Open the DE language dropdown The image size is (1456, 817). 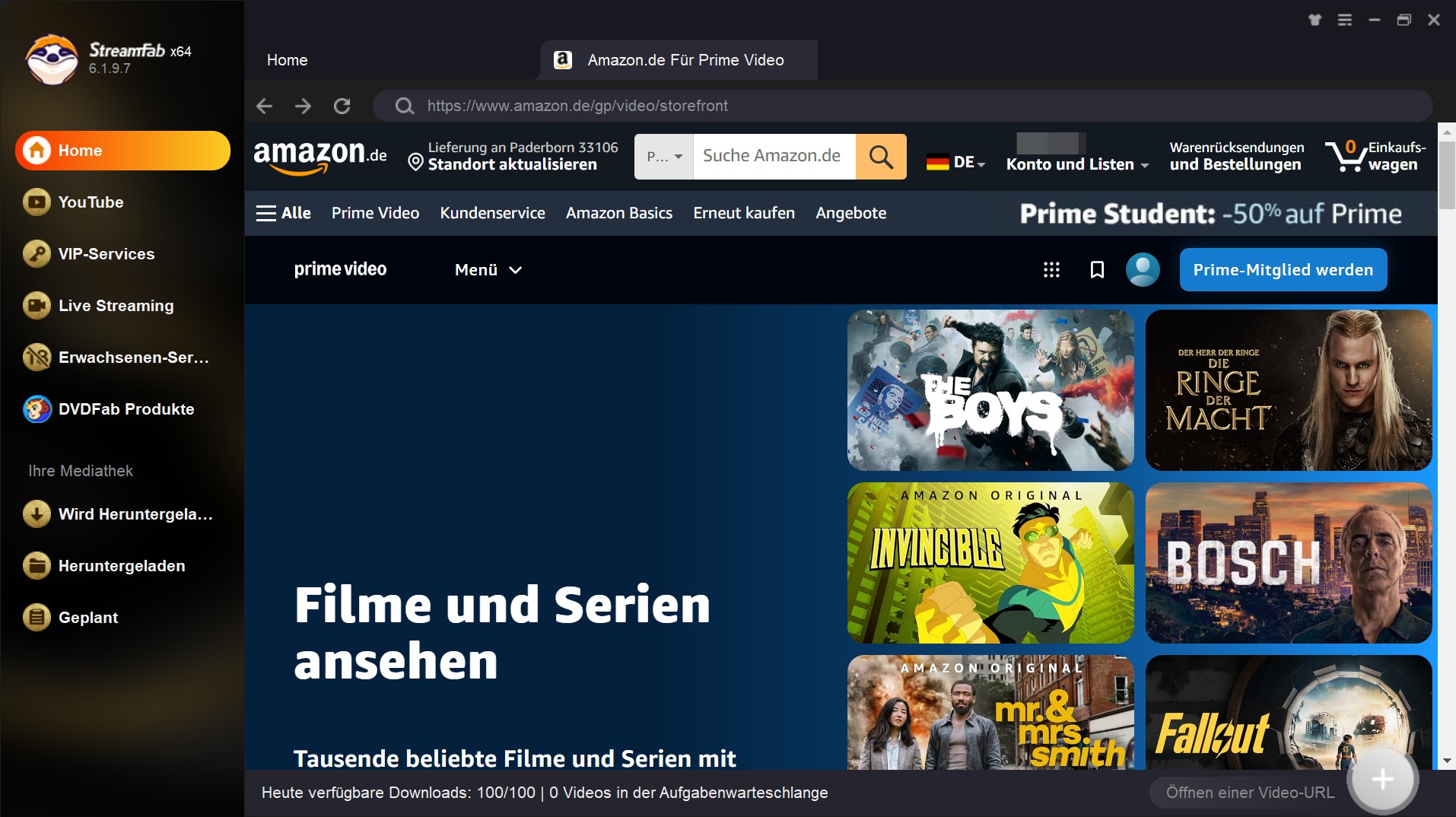click(956, 162)
